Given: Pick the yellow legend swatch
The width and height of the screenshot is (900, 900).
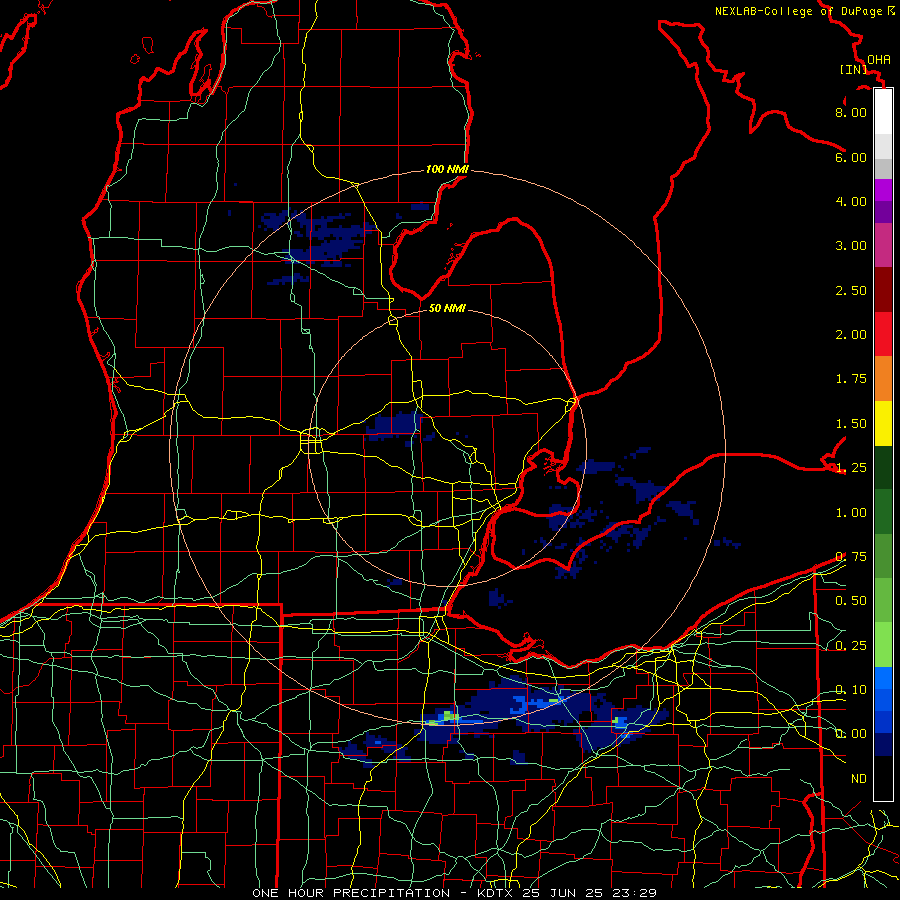Looking at the screenshot, I should point(883,424).
